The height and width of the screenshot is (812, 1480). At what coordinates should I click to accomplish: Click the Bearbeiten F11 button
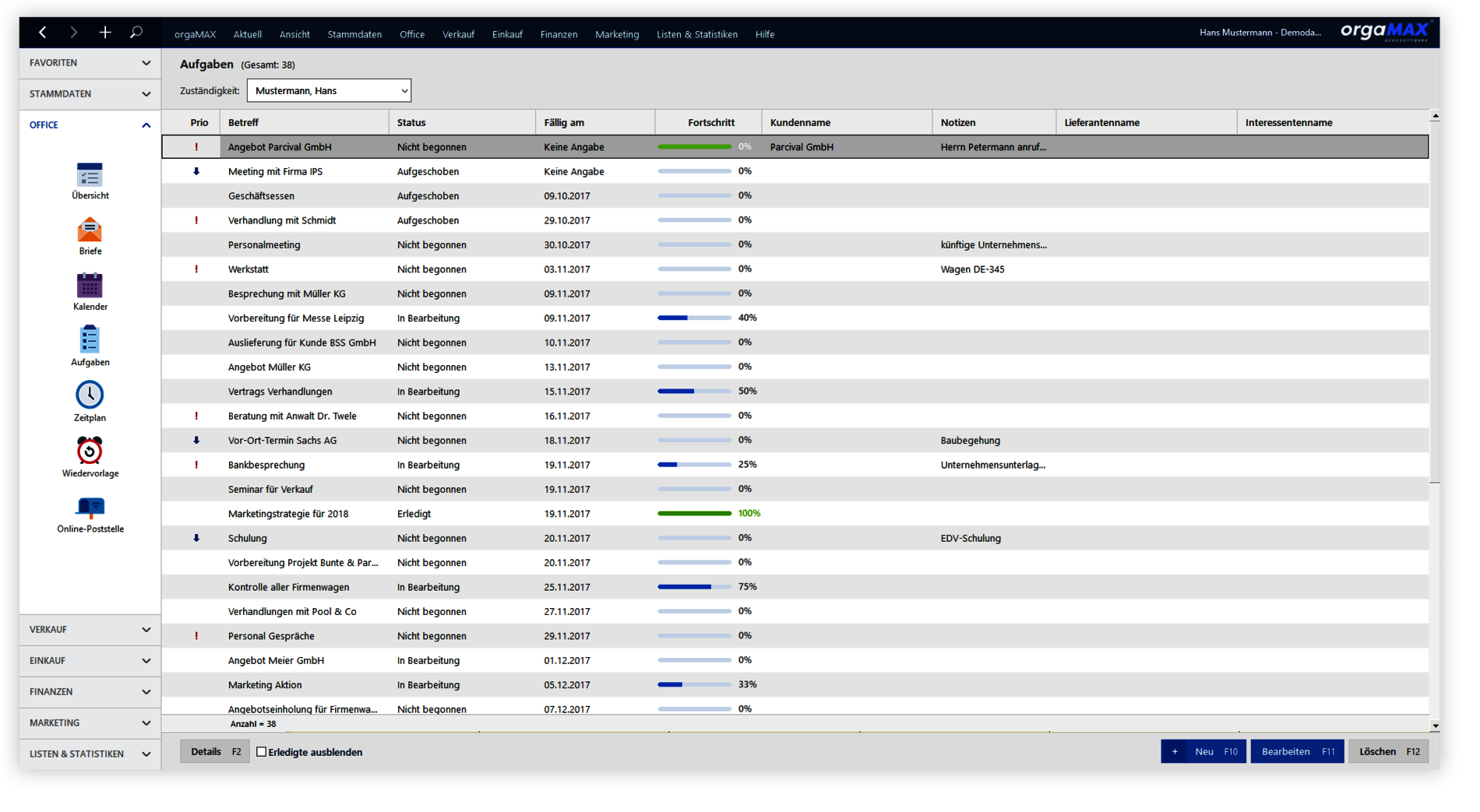(1298, 752)
